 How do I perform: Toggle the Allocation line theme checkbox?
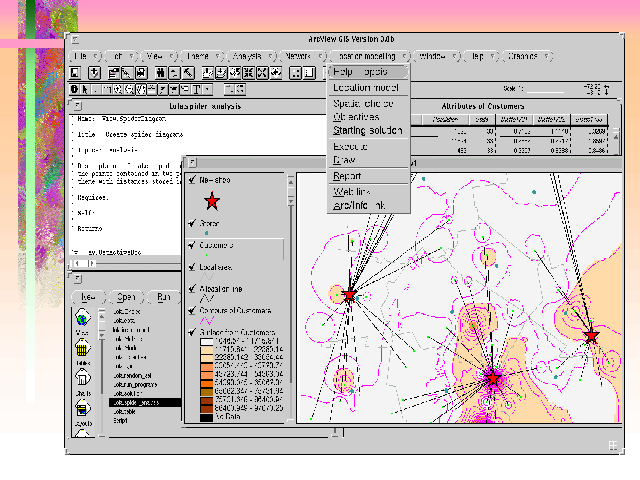pyautogui.click(x=192, y=289)
